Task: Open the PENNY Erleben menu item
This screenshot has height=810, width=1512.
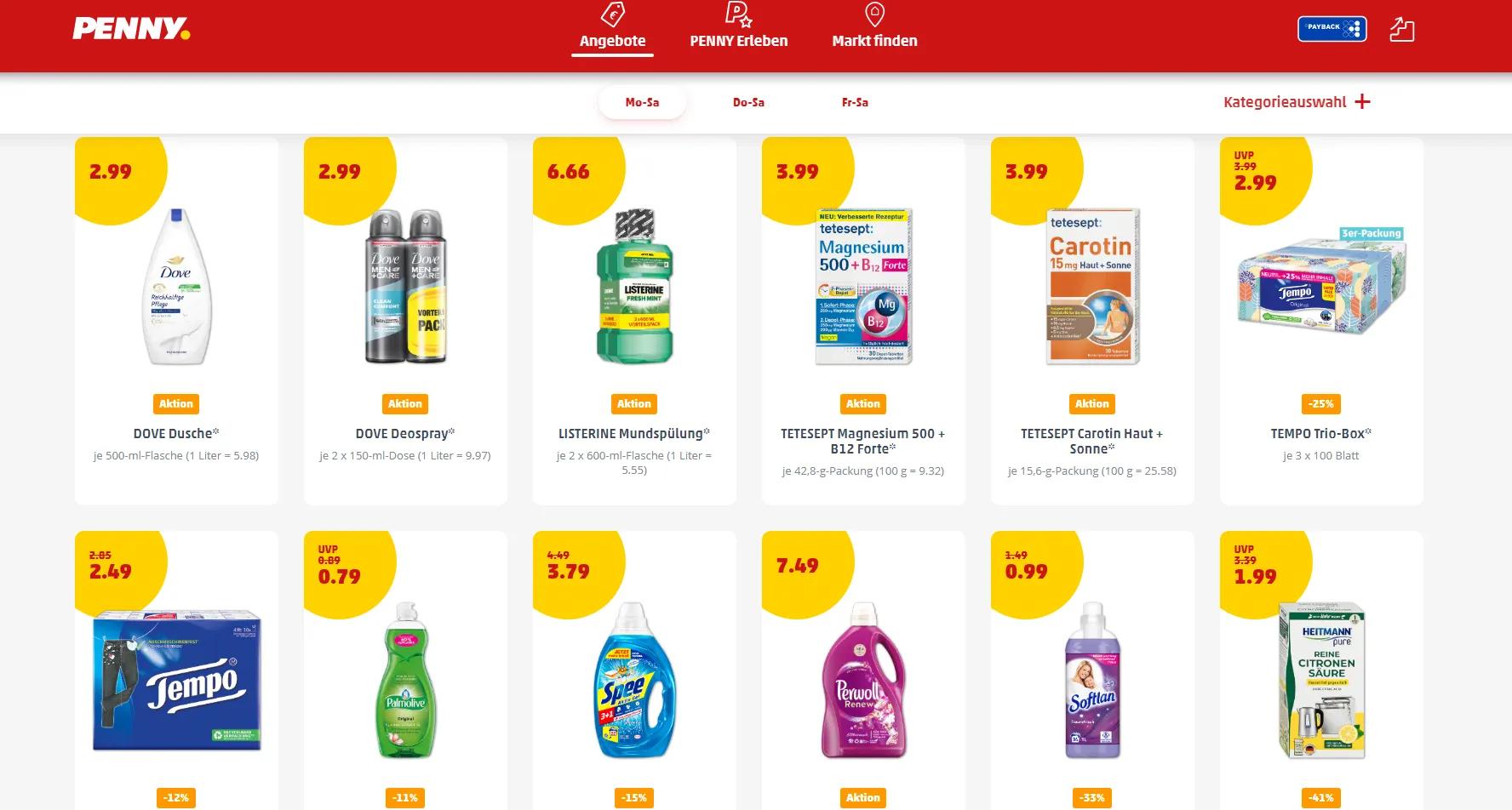Action: [x=738, y=41]
